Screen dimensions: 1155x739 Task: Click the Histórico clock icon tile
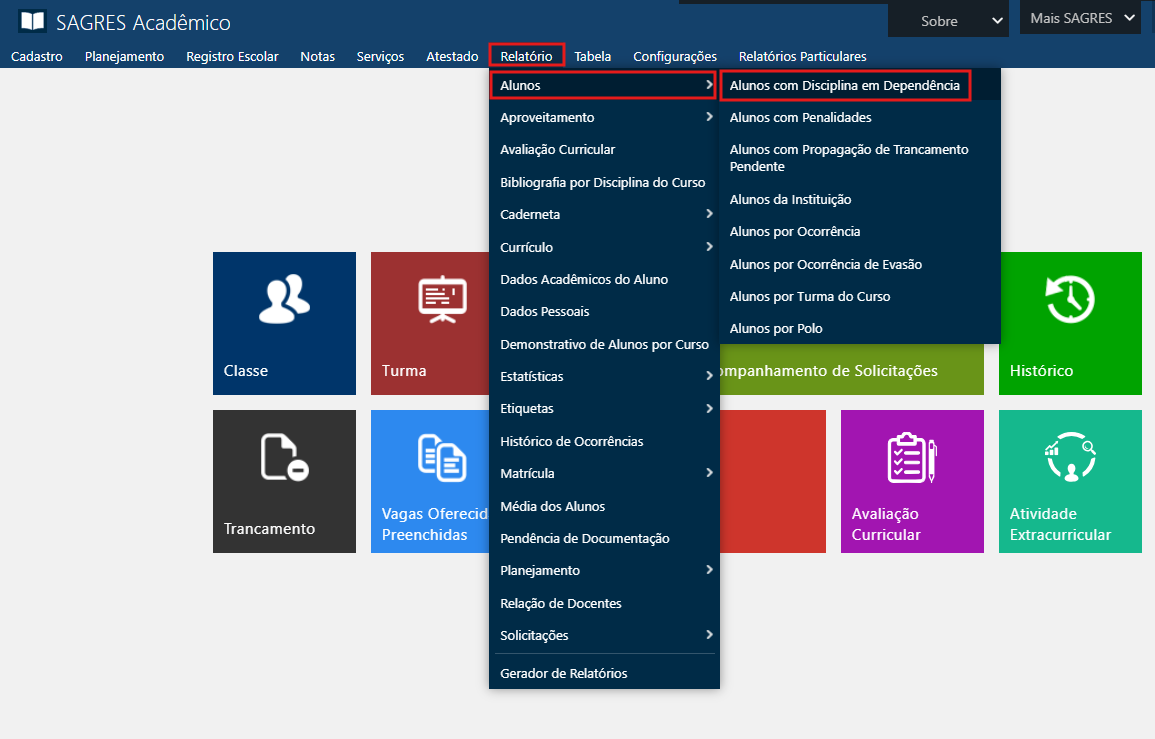coord(1069,300)
